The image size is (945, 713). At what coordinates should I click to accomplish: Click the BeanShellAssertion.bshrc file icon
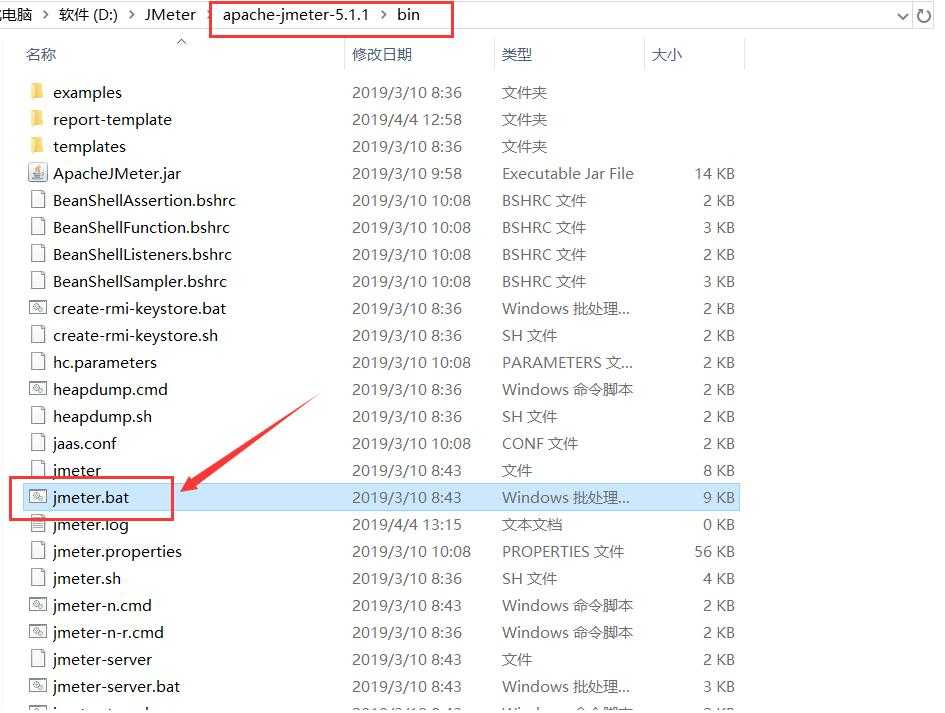pos(38,199)
